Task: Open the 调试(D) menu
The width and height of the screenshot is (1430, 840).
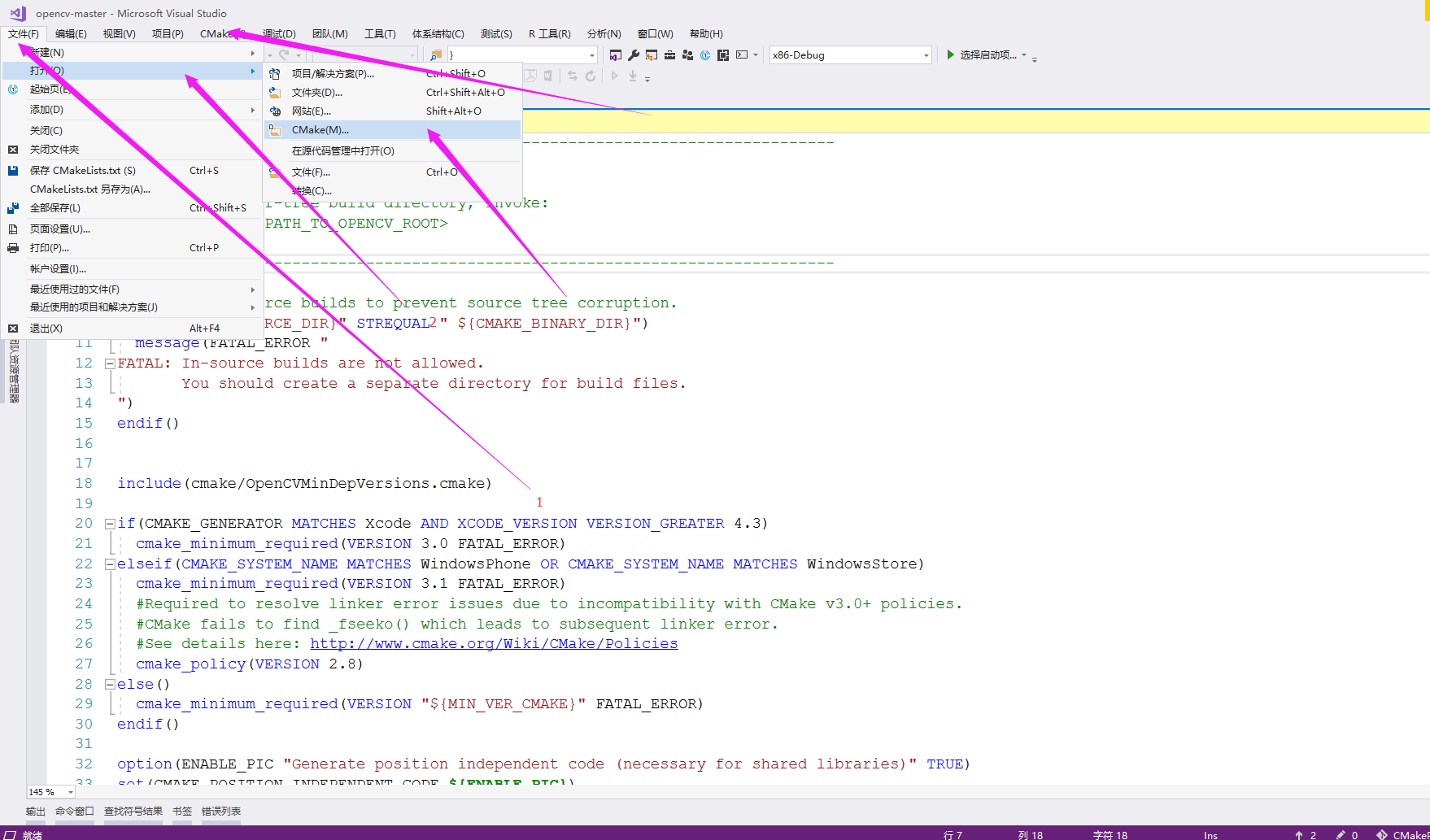Action: (279, 33)
